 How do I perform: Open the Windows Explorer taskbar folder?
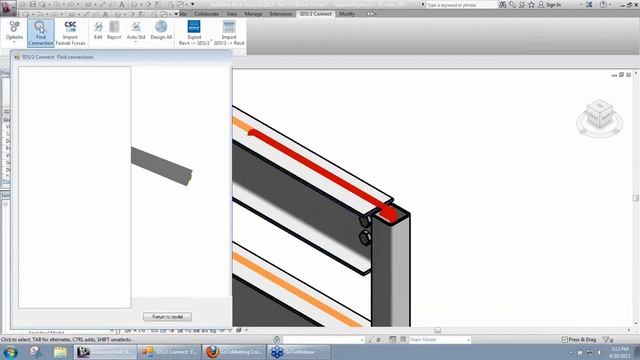pos(60,352)
